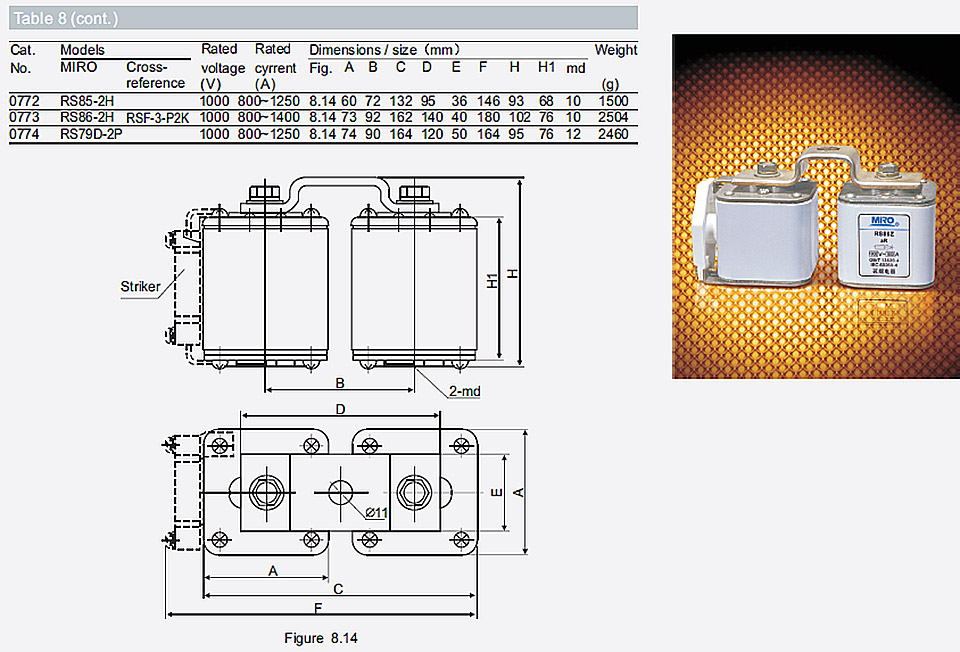Click the "Weight" column header
Screen dimensions: 960x652
[616, 50]
